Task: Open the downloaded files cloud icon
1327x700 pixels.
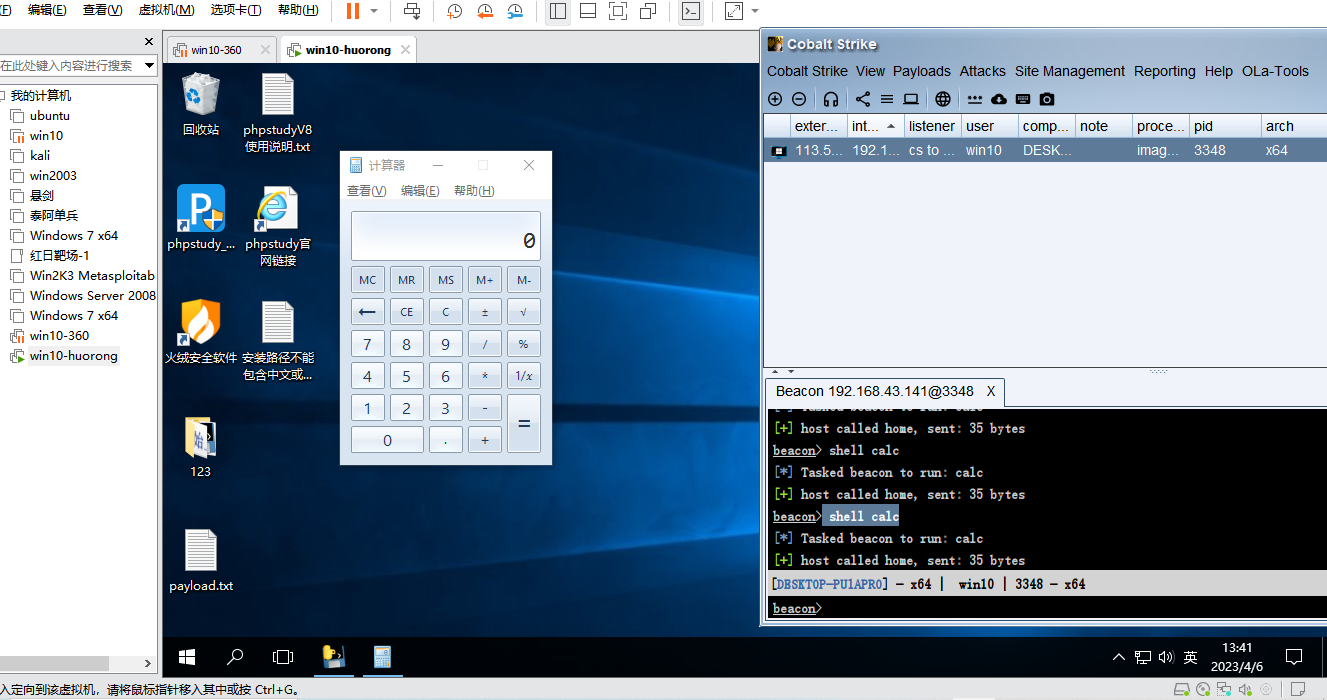Action: (999, 99)
